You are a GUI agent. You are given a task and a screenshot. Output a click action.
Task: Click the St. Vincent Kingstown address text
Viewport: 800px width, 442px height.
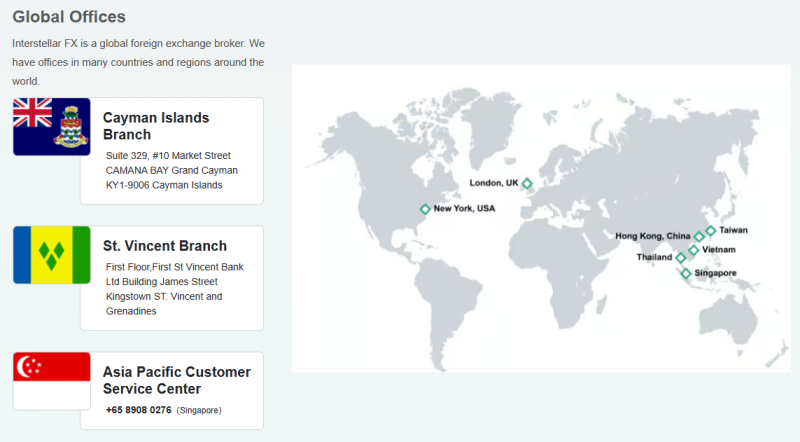174,289
